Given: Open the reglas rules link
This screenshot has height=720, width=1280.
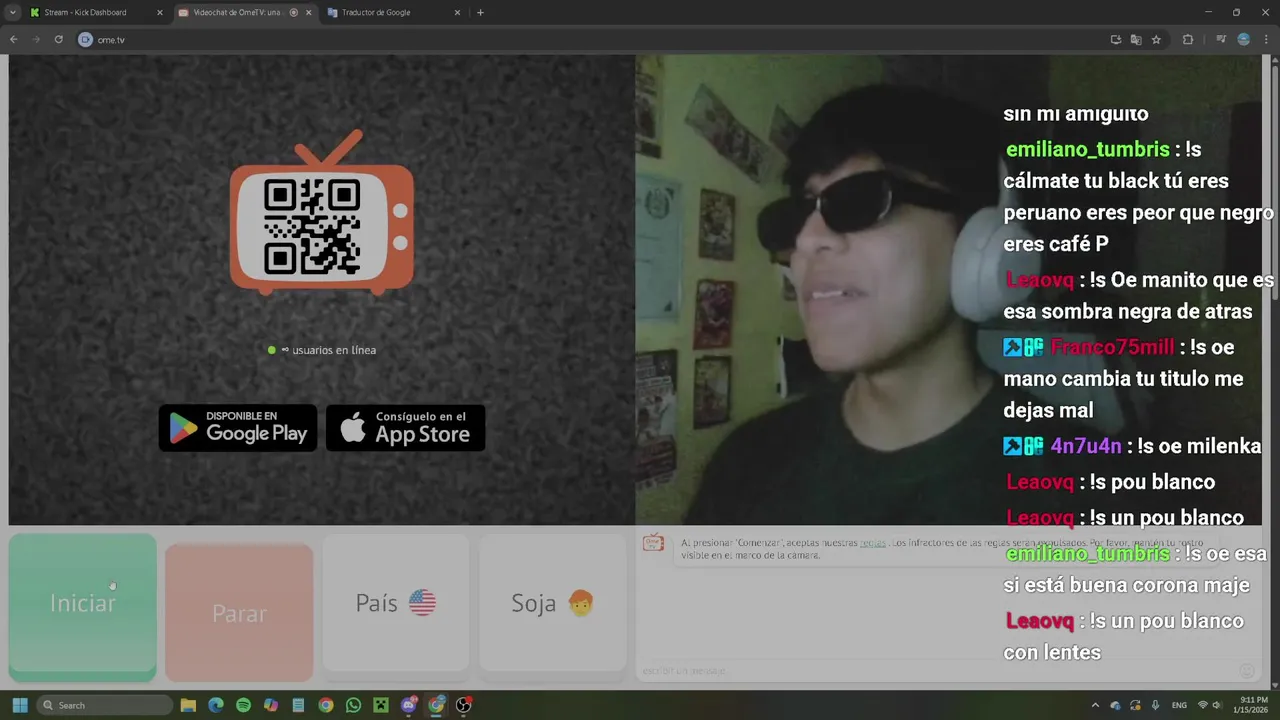Looking at the screenshot, I should [x=872, y=543].
